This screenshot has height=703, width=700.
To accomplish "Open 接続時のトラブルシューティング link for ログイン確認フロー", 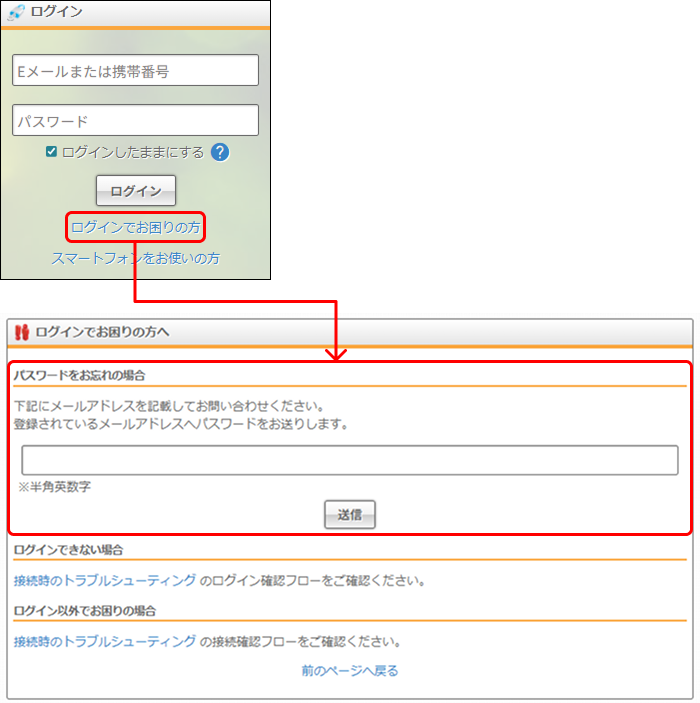I will [x=105, y=581].
